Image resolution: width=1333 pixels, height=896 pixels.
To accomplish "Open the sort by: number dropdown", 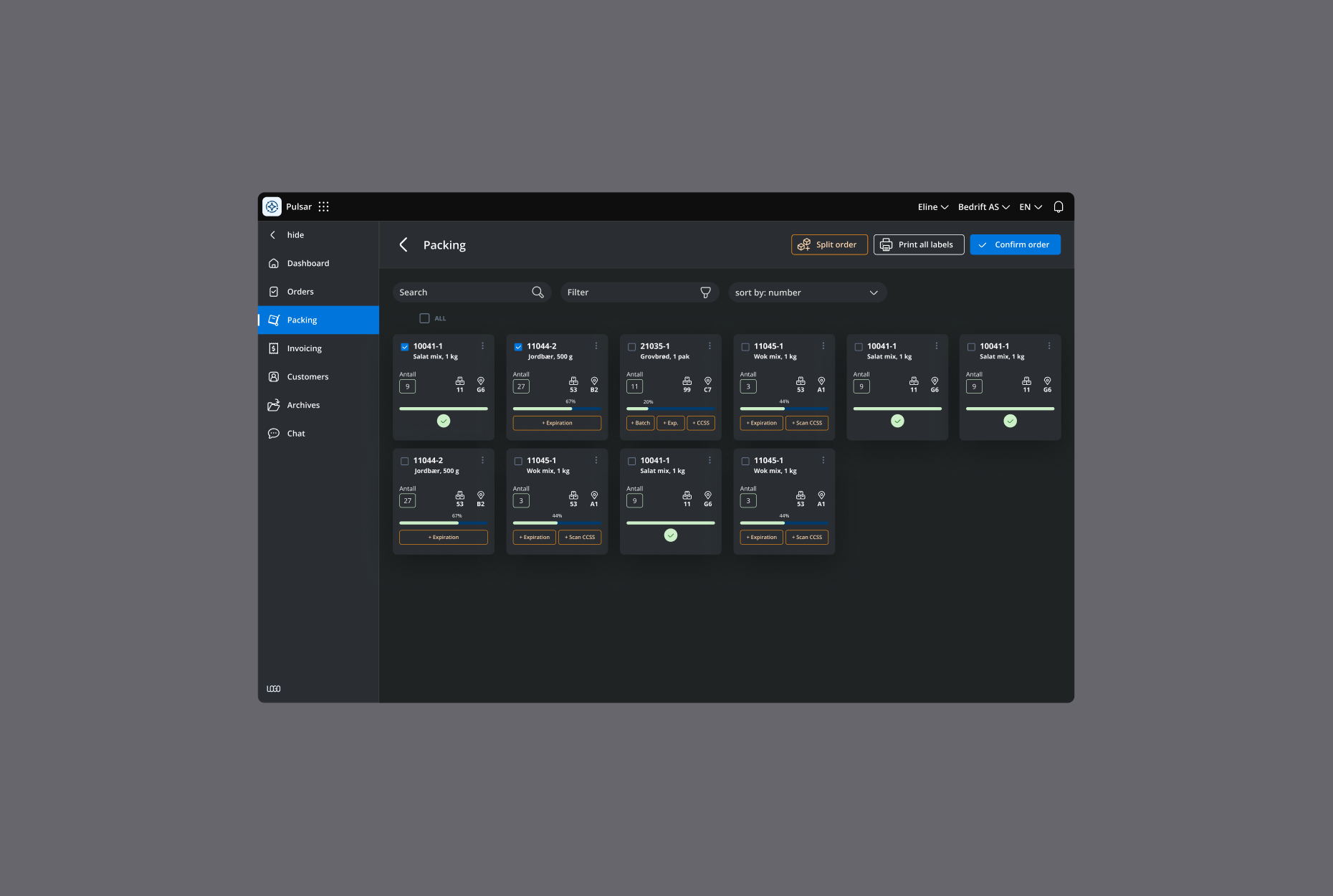I will point(808,292).
